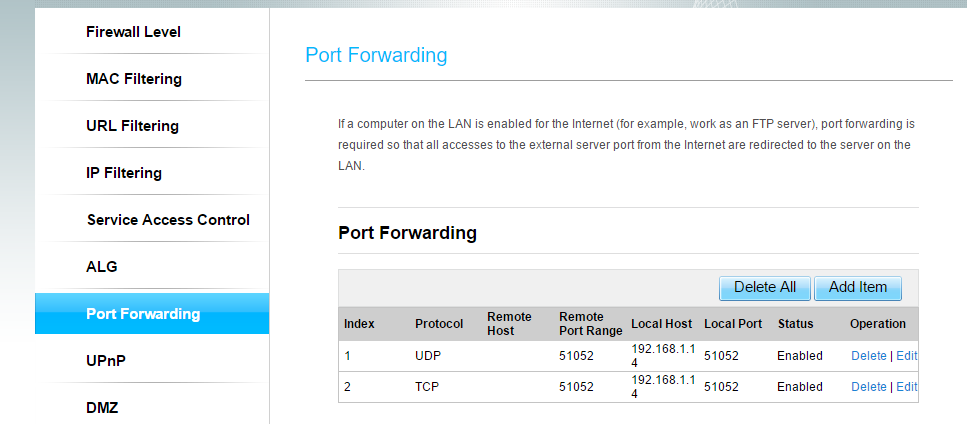Delete the UDP port forwarding rule

point(868,356)
